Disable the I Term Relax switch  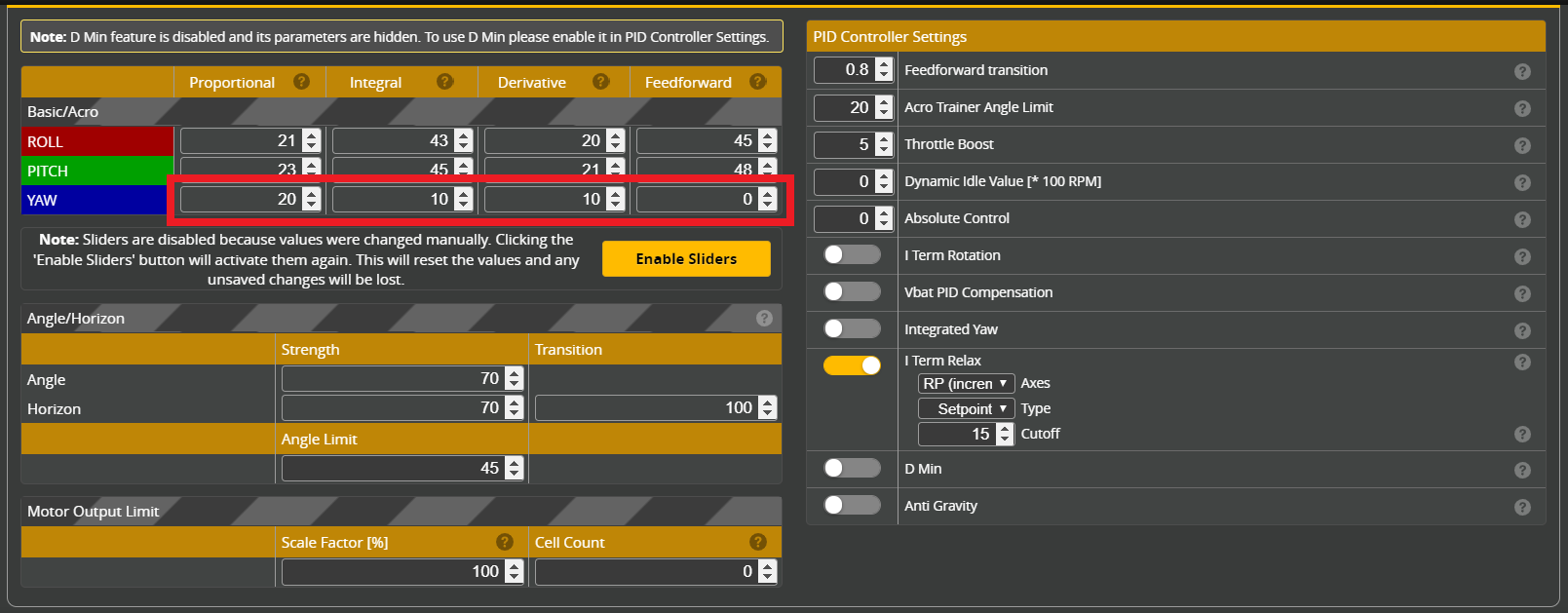tap(852, 365)
